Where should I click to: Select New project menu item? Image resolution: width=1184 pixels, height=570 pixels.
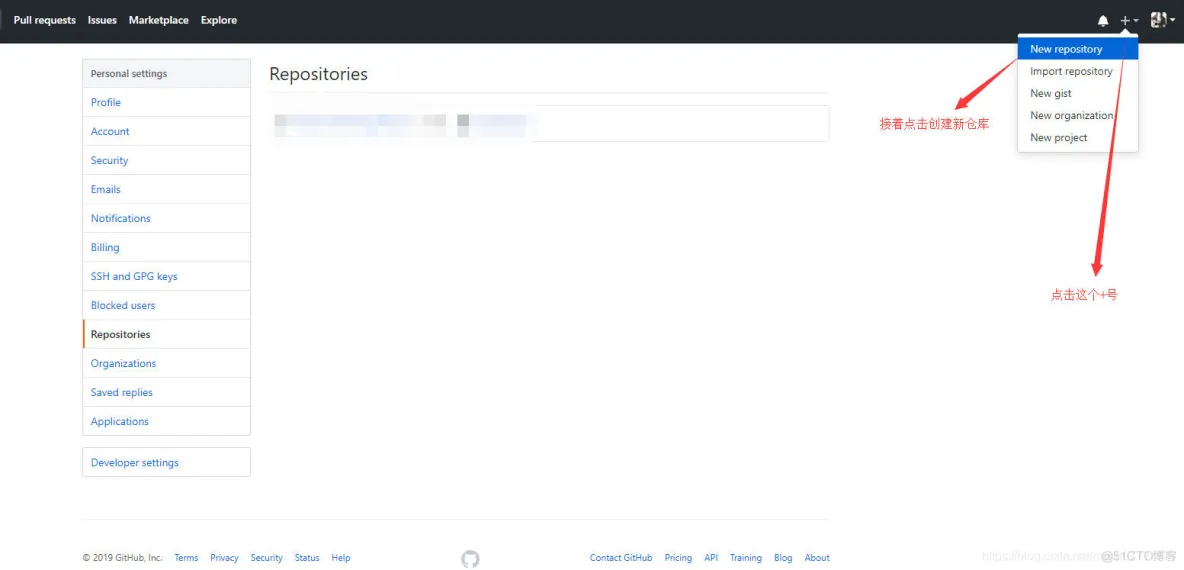tap(1058, 138)
